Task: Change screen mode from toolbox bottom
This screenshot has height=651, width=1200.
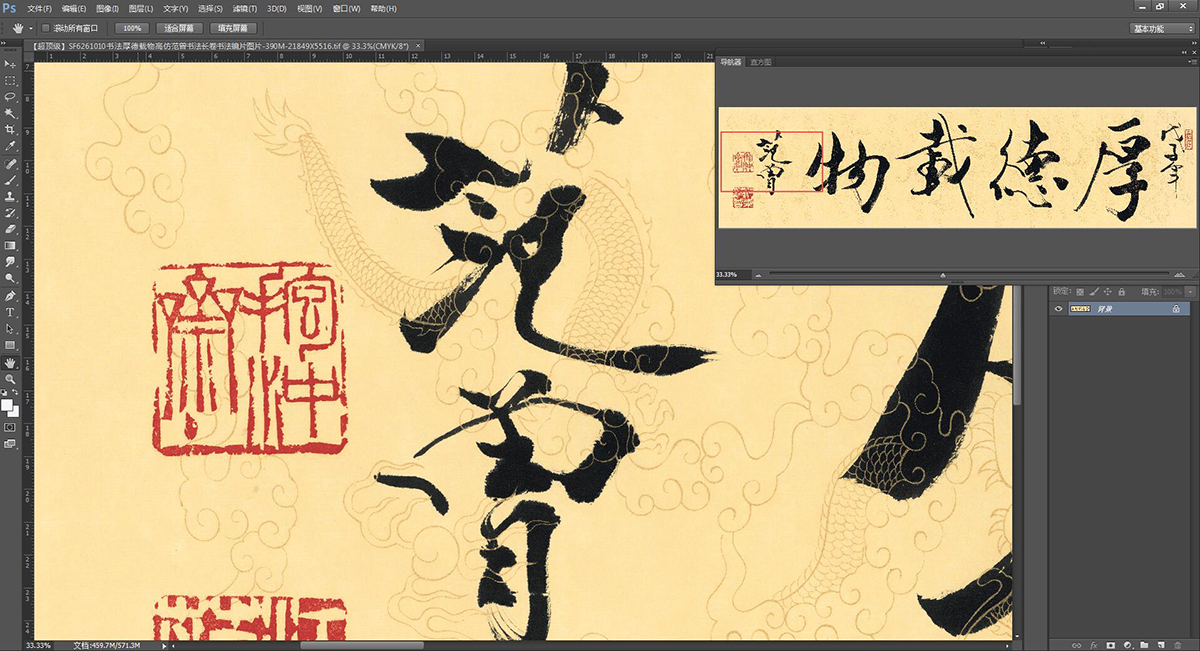Action: [10, 443]
